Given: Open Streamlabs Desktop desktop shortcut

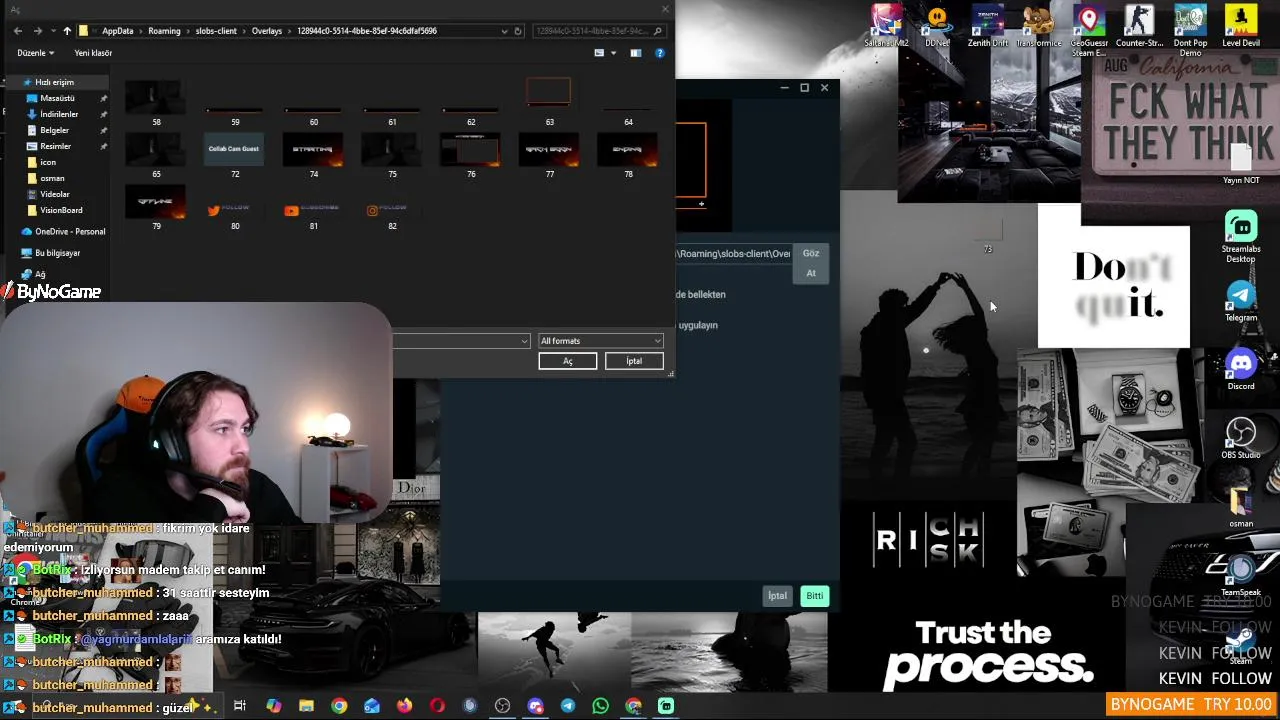Looking at the screenshot, I should pos(1241,236).
